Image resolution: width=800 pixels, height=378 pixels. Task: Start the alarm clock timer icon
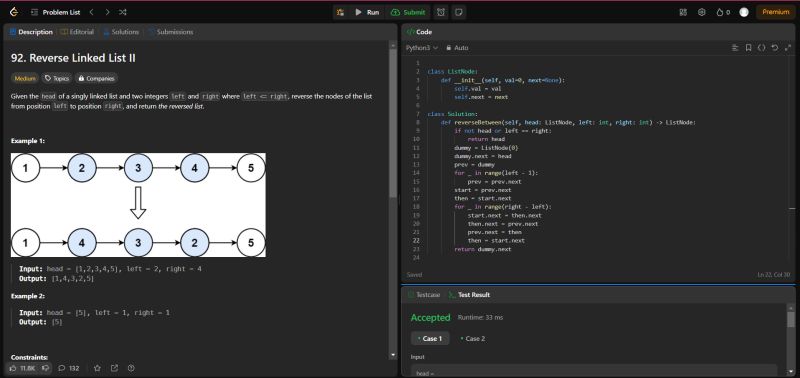point(441,12)
